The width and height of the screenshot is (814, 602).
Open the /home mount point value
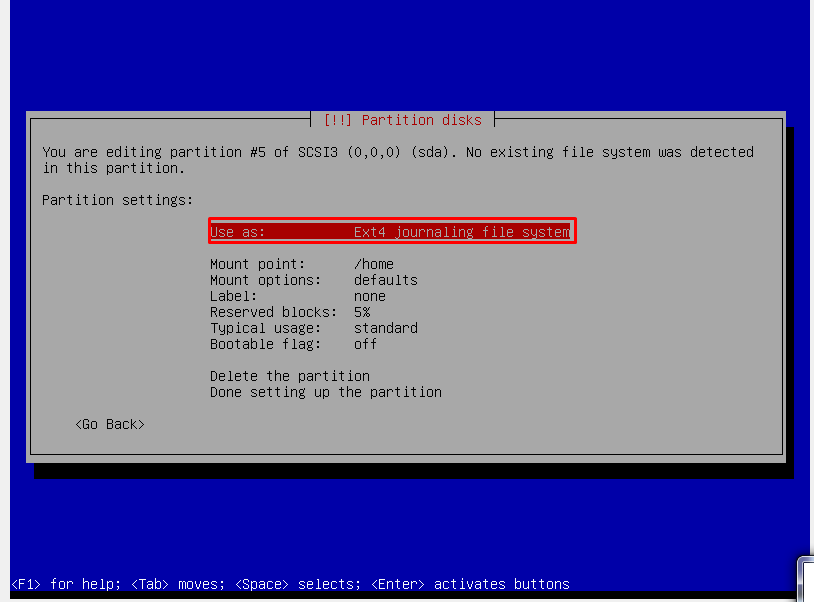(374, 264)
